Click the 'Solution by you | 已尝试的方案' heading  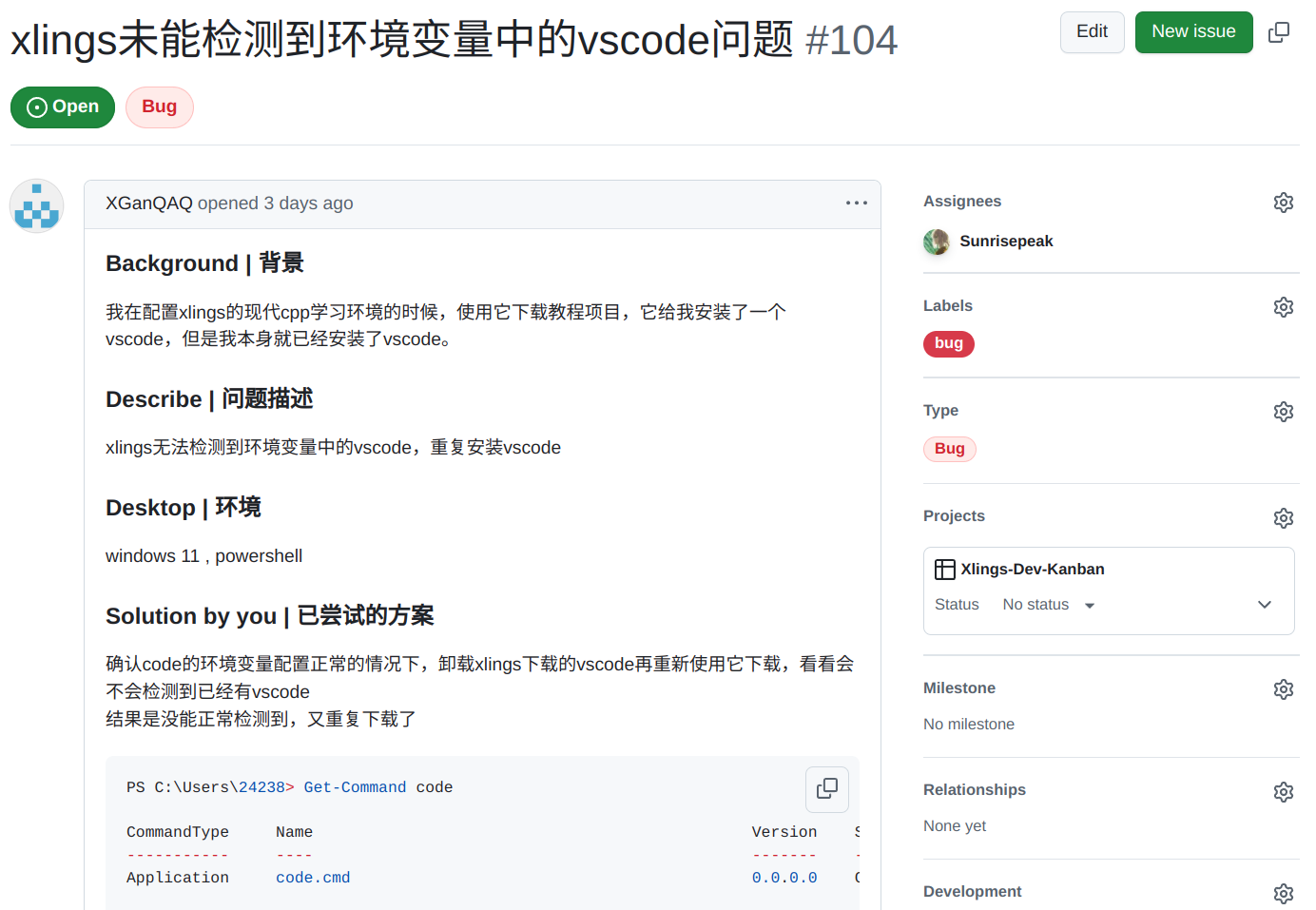(x=270, y=616)
